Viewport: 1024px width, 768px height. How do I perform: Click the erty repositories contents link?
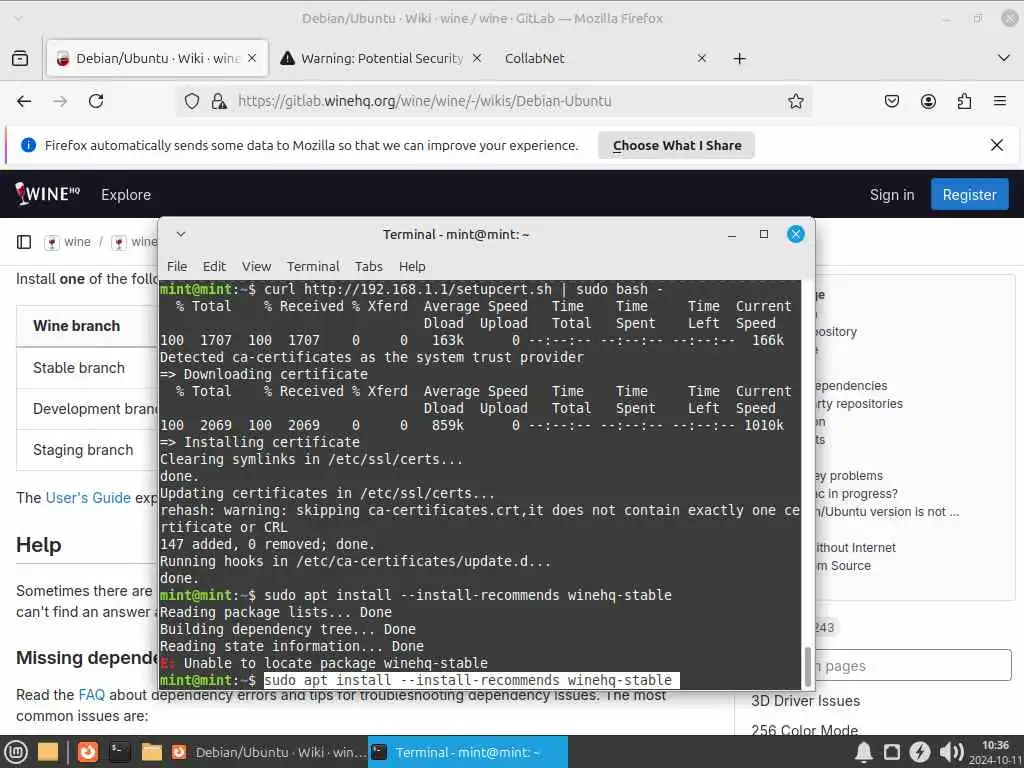pyautogui.click(x=859, y=404)
